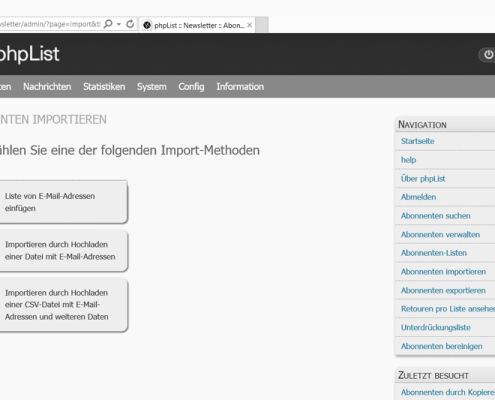
Task: Click the search magnifier in address bar
Action: pos(108,24)
